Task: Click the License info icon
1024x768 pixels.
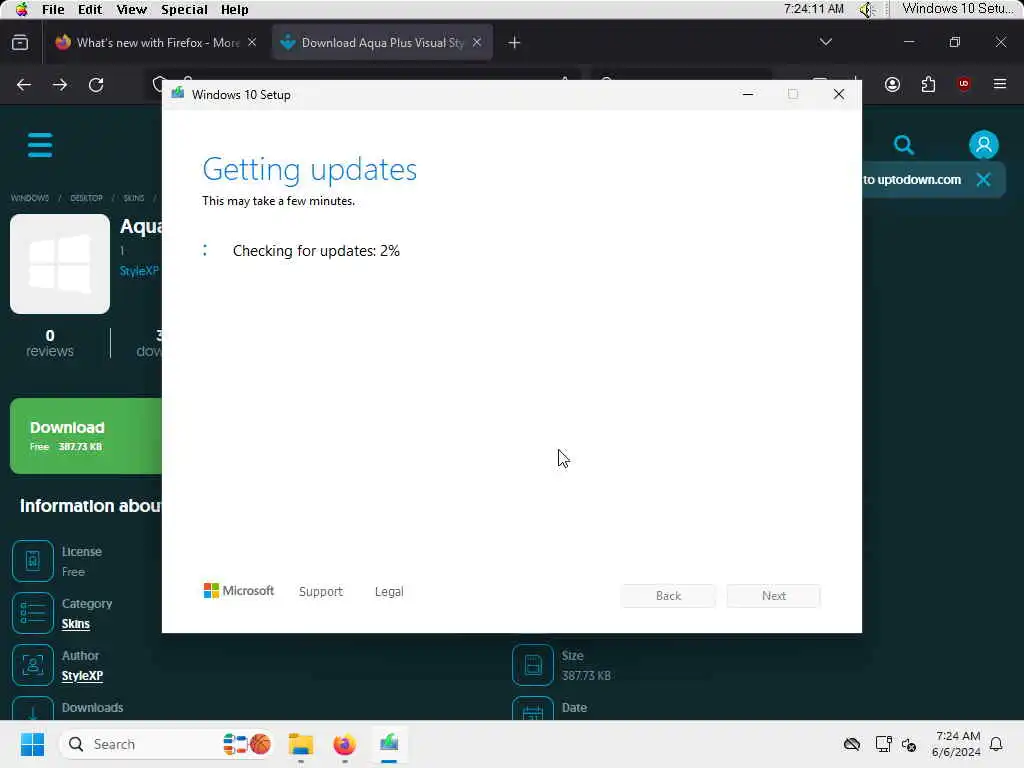Action: (33, 561)
